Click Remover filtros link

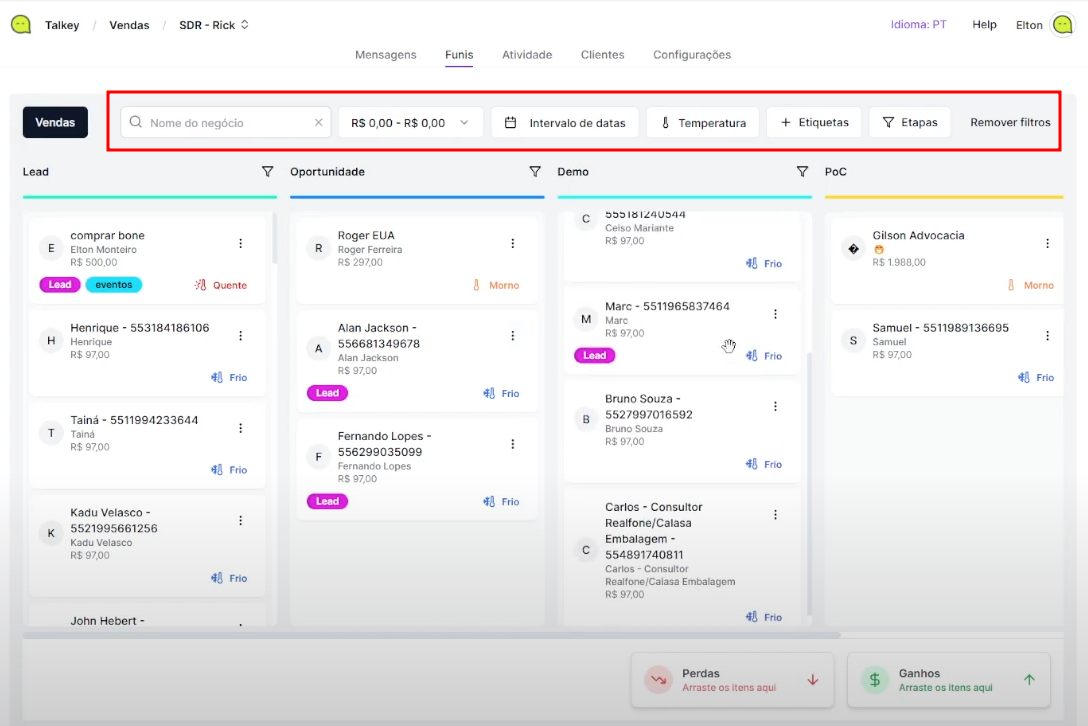point(1010,123)
